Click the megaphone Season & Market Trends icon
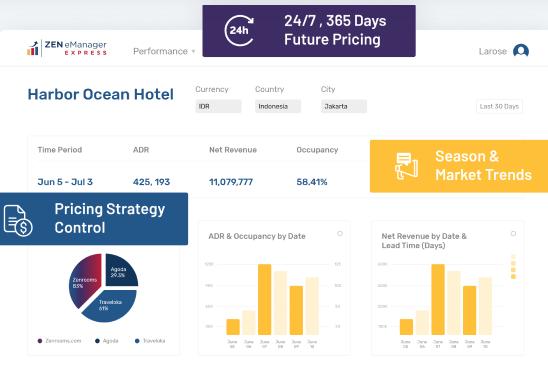Screen dimensions: 548x365 point(406,166)
